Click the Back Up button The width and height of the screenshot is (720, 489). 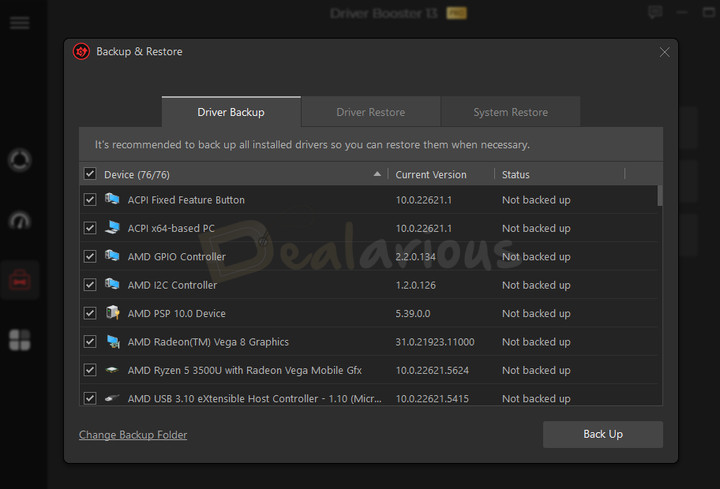(602, 434)
